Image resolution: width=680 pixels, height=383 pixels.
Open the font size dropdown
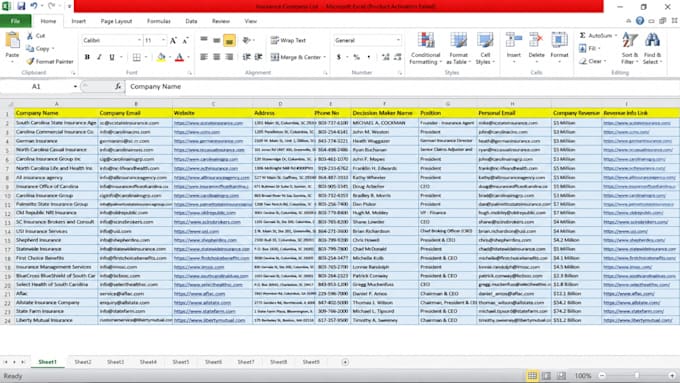[163, 40]
